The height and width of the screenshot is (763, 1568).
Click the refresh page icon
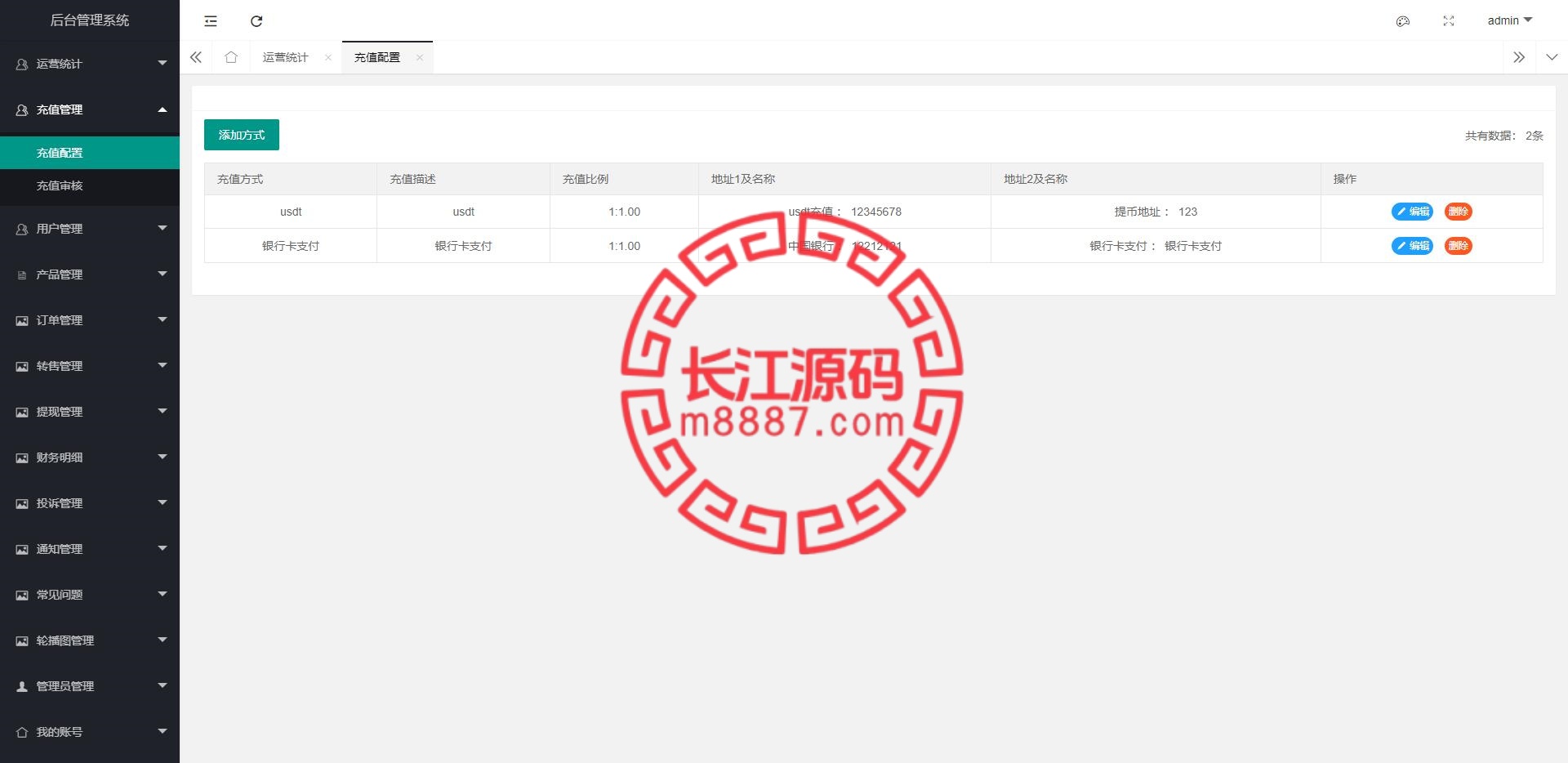coord(256,21)
